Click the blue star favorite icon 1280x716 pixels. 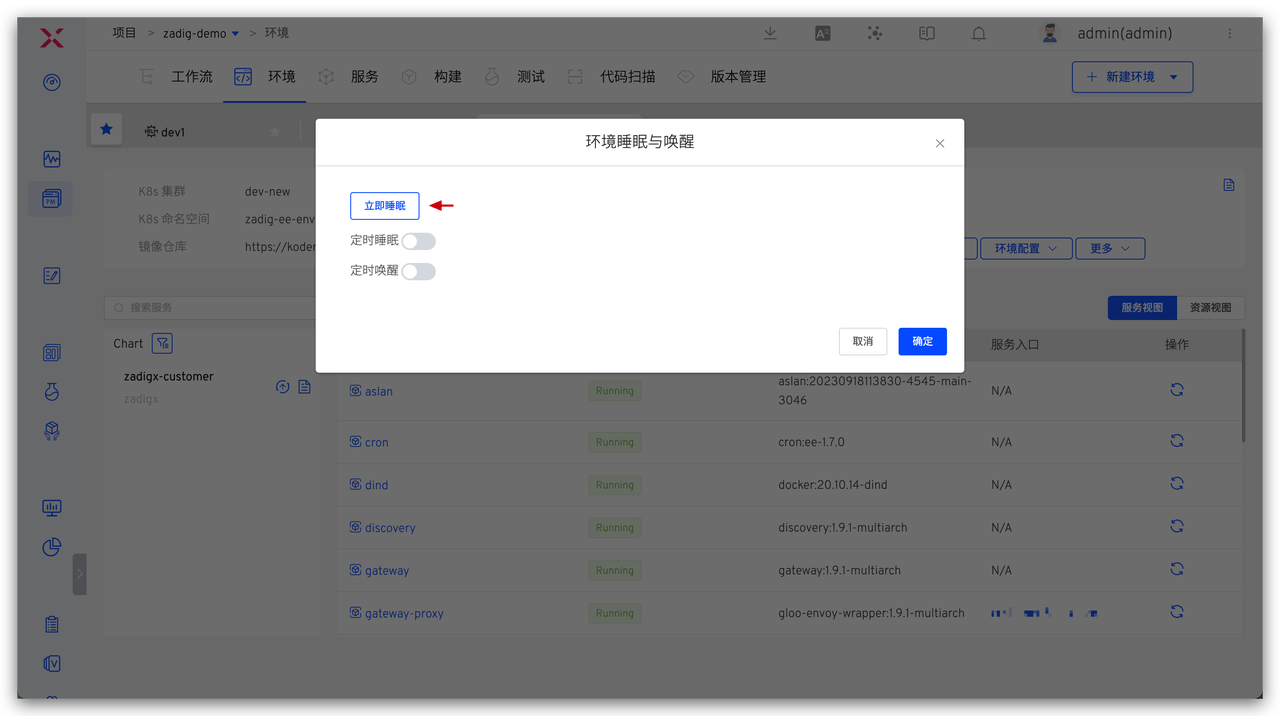click(106, 130)
